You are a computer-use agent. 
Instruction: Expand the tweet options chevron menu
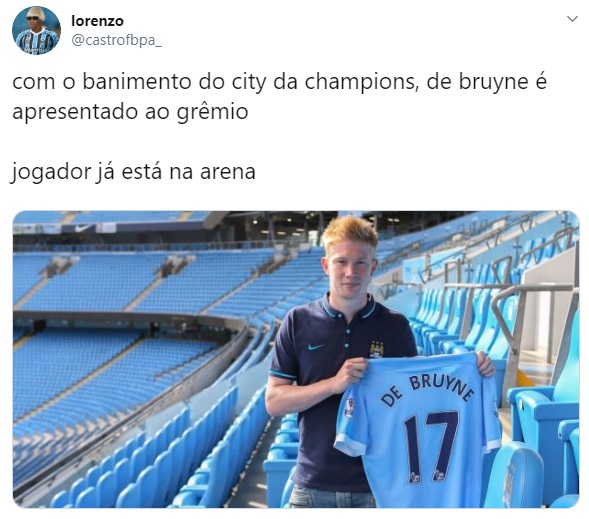(572, 19)
